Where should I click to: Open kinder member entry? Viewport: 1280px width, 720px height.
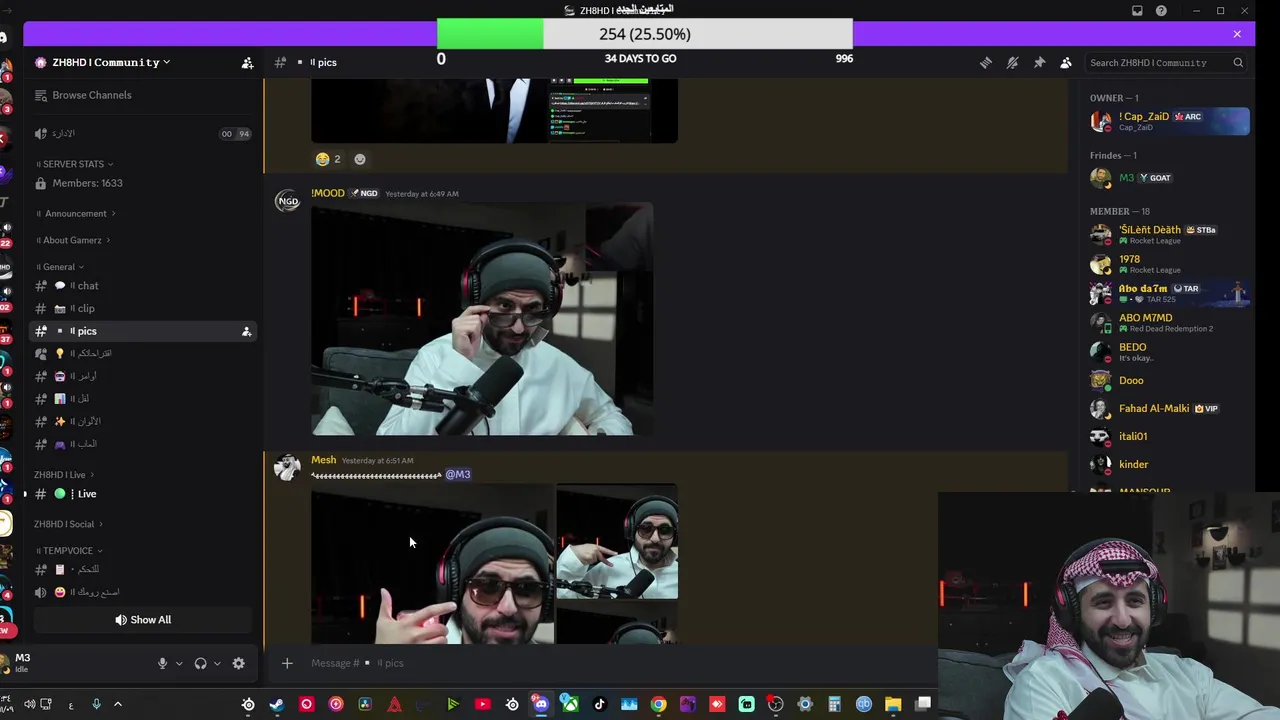pyautogui.click(x=1168, y=465)
